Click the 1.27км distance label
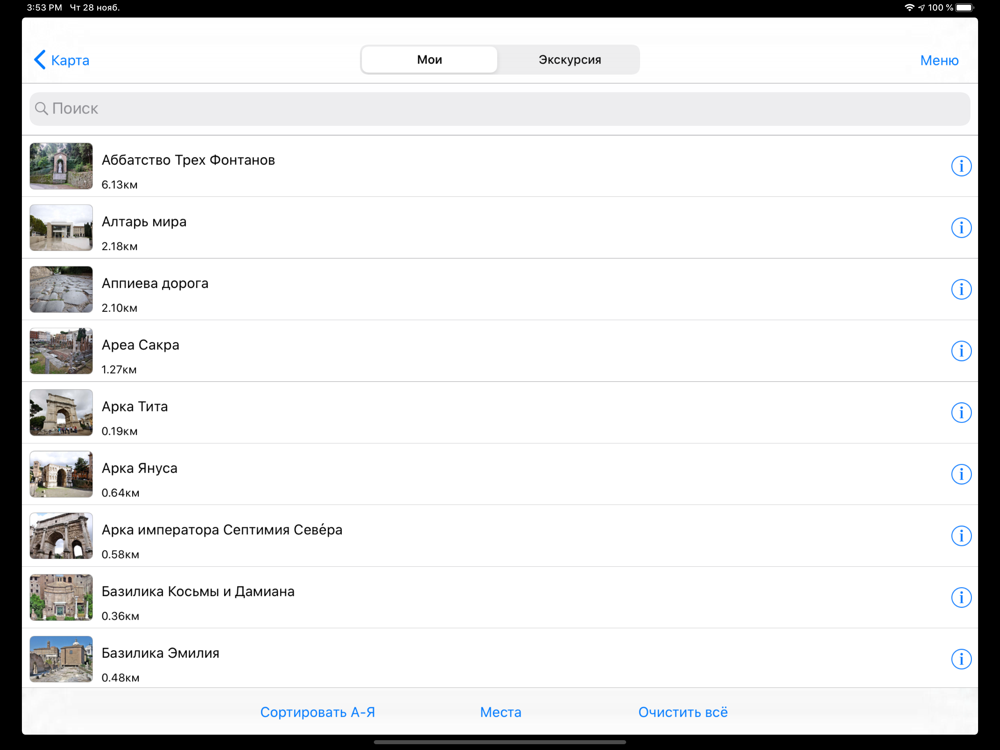1000x750 pixels. 119,370
